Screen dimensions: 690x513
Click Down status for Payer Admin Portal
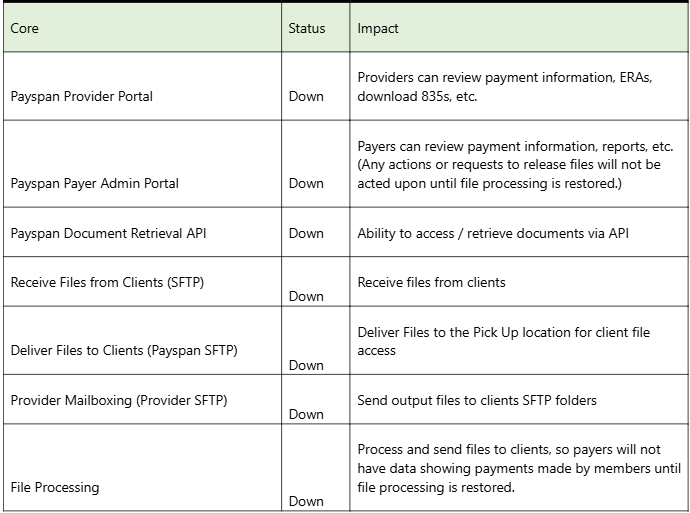306,183
